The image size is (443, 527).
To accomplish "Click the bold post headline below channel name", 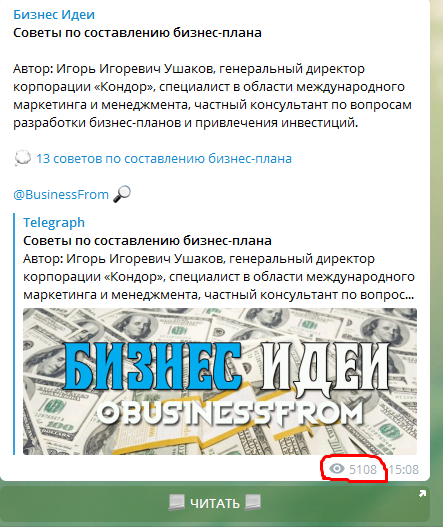I will 137,33.
